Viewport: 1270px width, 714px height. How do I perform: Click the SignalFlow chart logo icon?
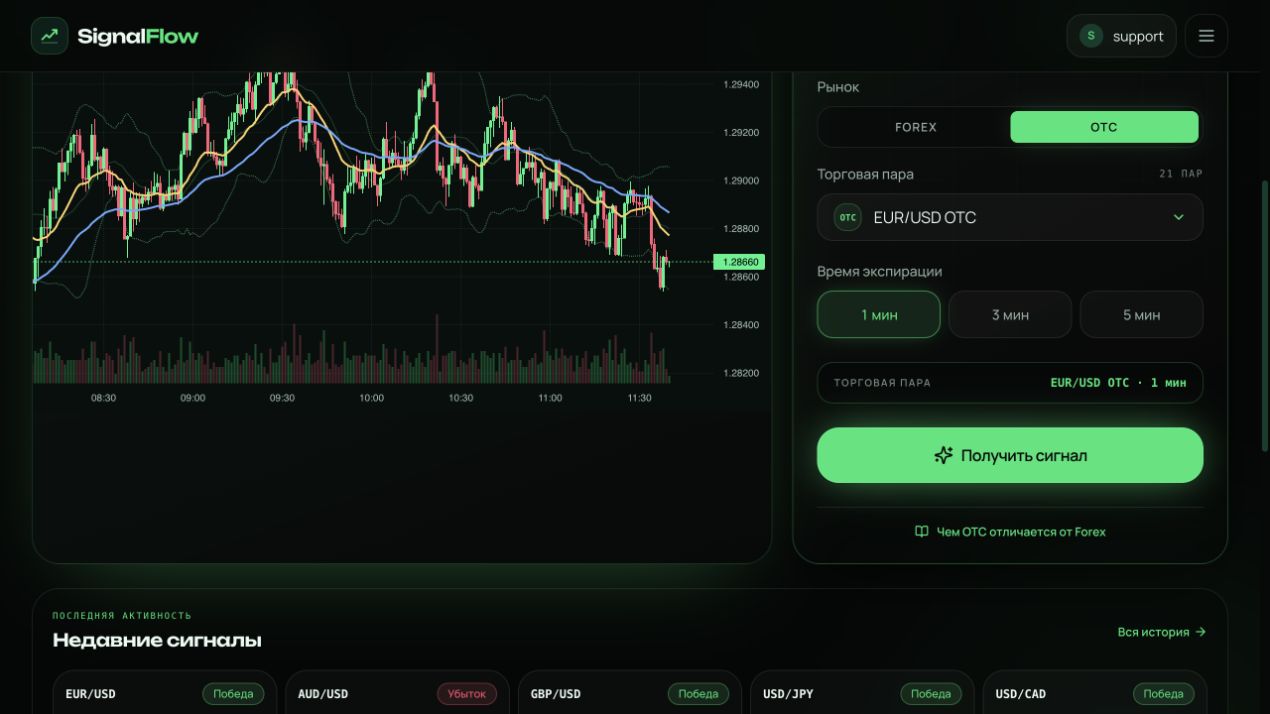pyautogui.click(x=49, y=36)
